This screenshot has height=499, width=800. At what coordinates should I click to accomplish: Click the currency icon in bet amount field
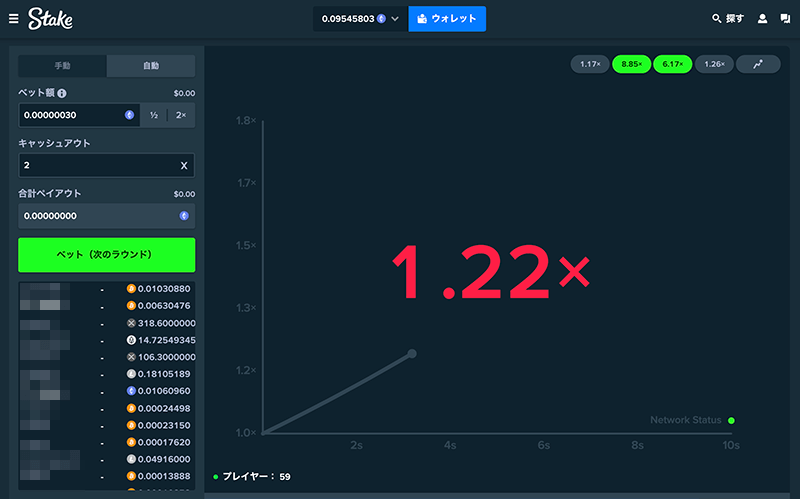pos(129,115)
